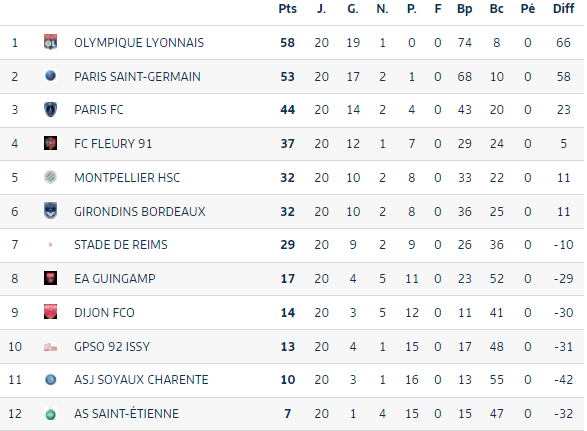Click the Bp goals-for column header
This screenshot has width=587, height=431.
pos(465,9)
